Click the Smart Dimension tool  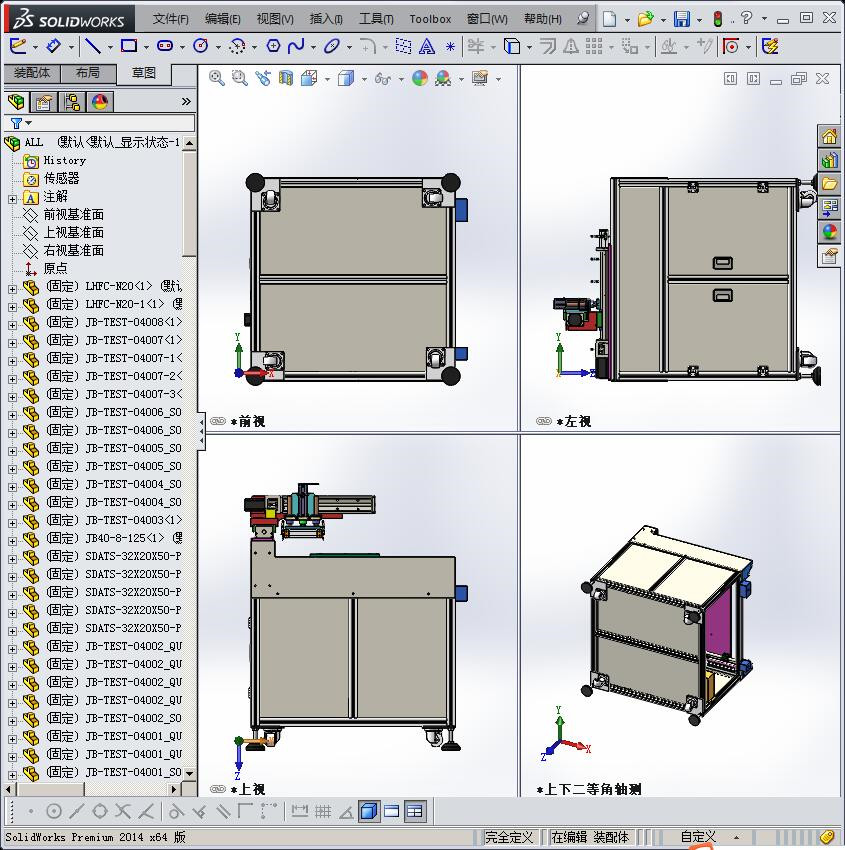tap(53, 46)
